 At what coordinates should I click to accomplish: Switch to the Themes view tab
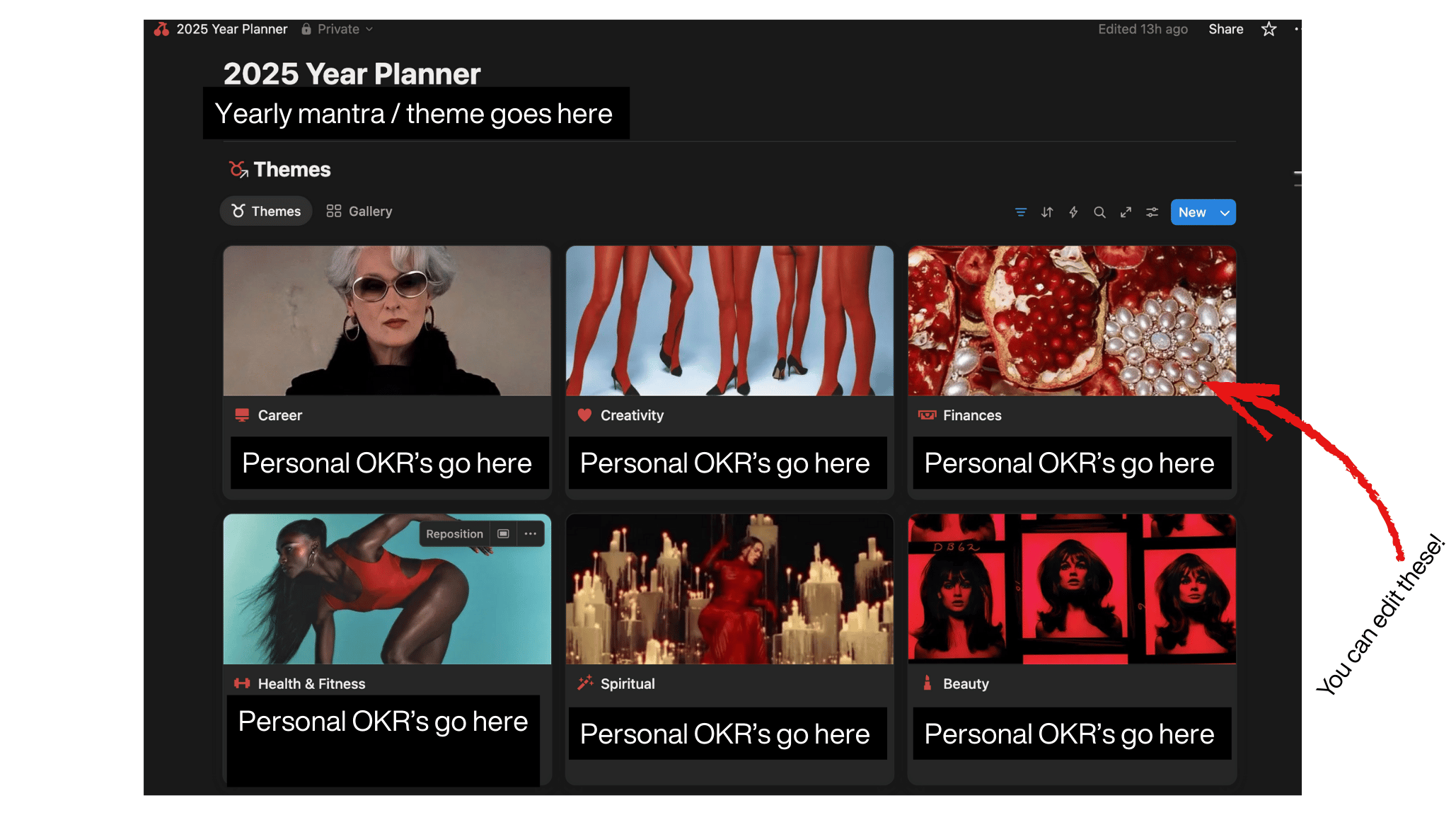tap(266, 212)
